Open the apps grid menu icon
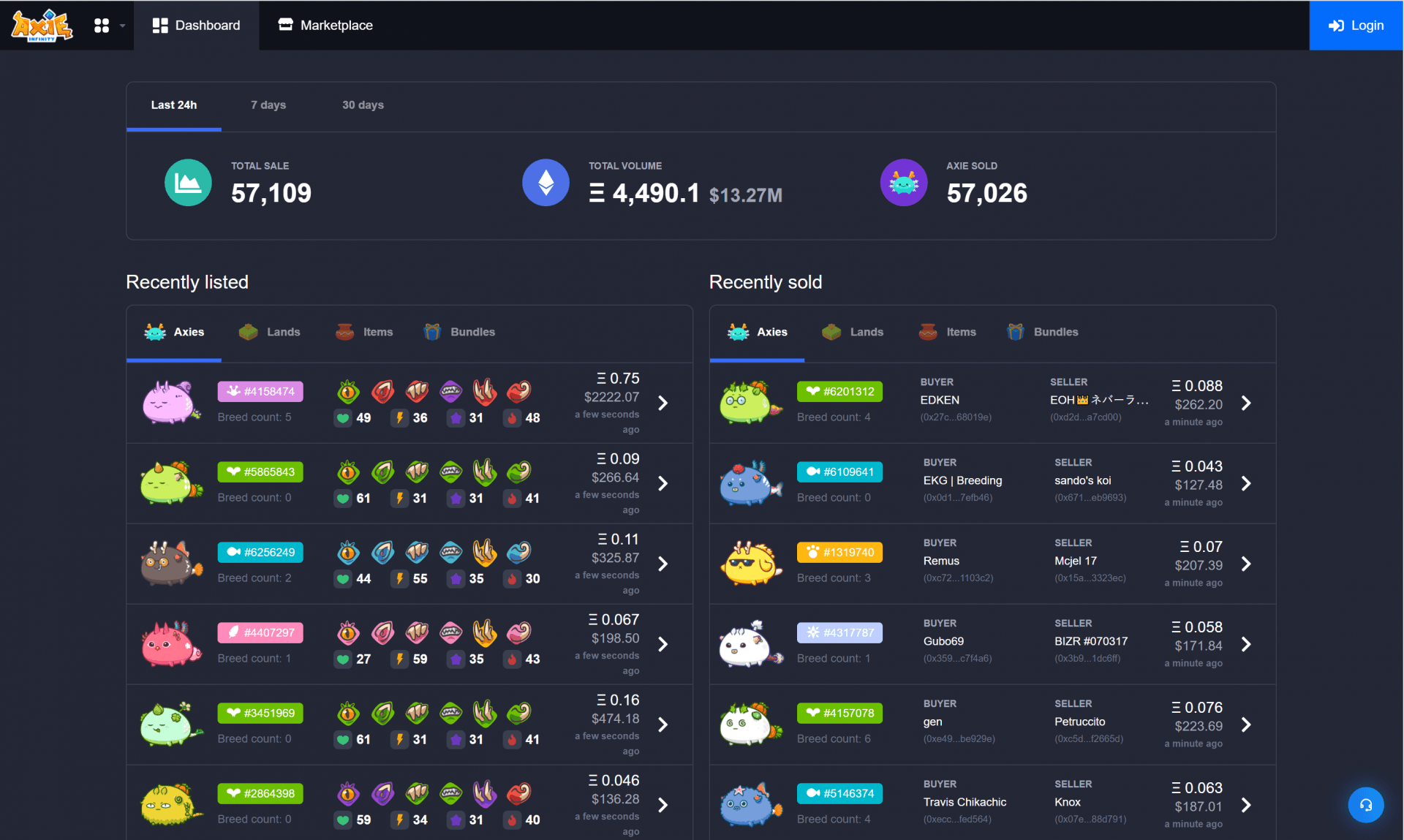This screenshot has height=840, width=1404. 102,26
